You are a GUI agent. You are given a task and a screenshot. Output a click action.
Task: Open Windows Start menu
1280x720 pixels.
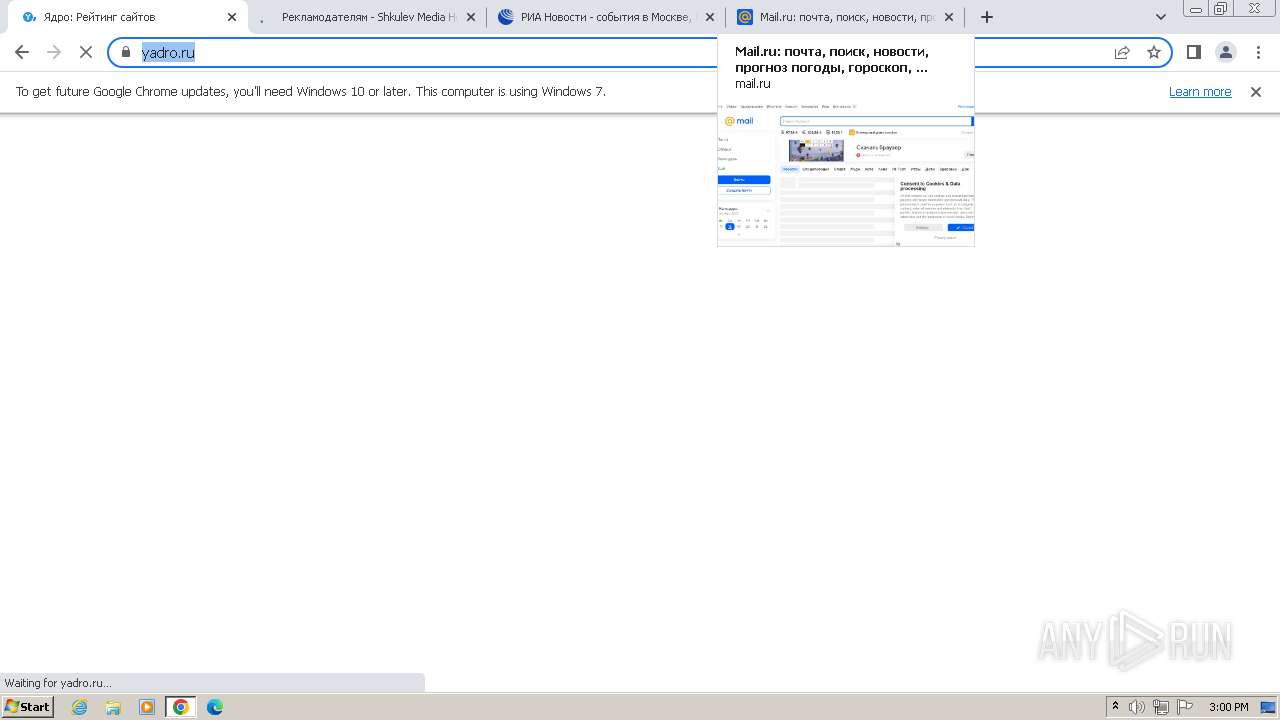tap(28, 707)
